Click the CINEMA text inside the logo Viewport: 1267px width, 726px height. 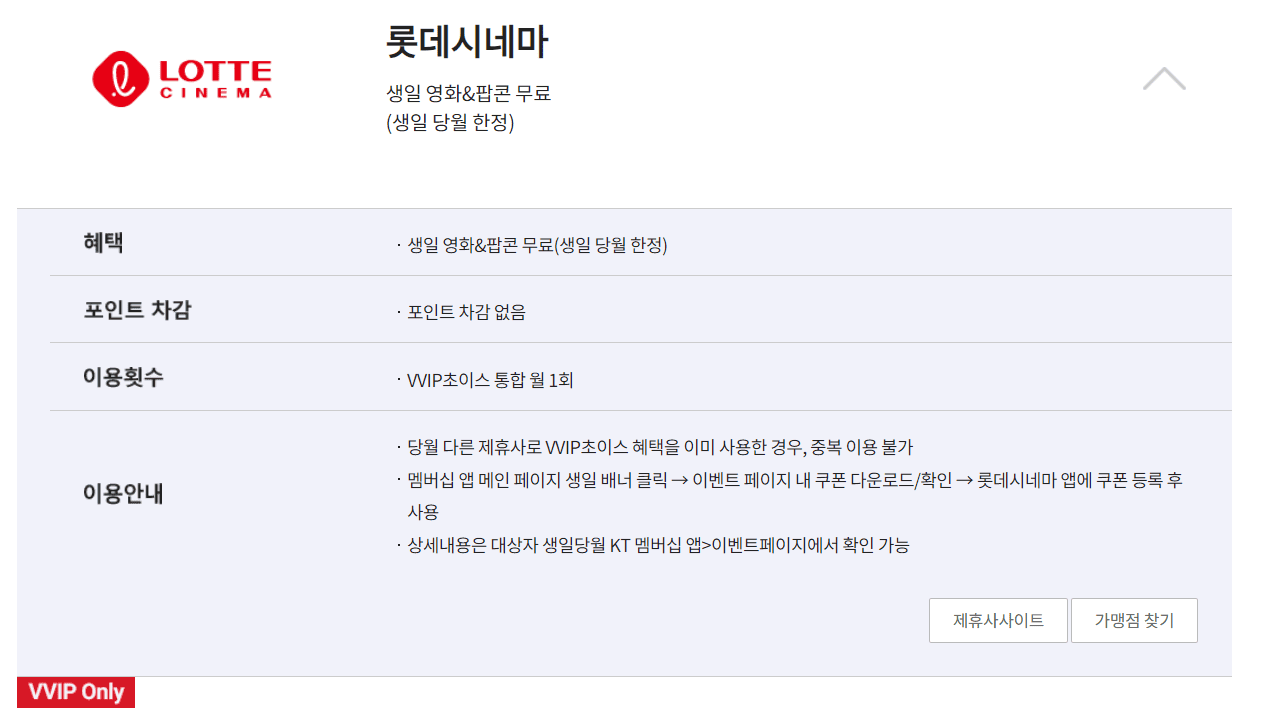[x=214, y=95]
